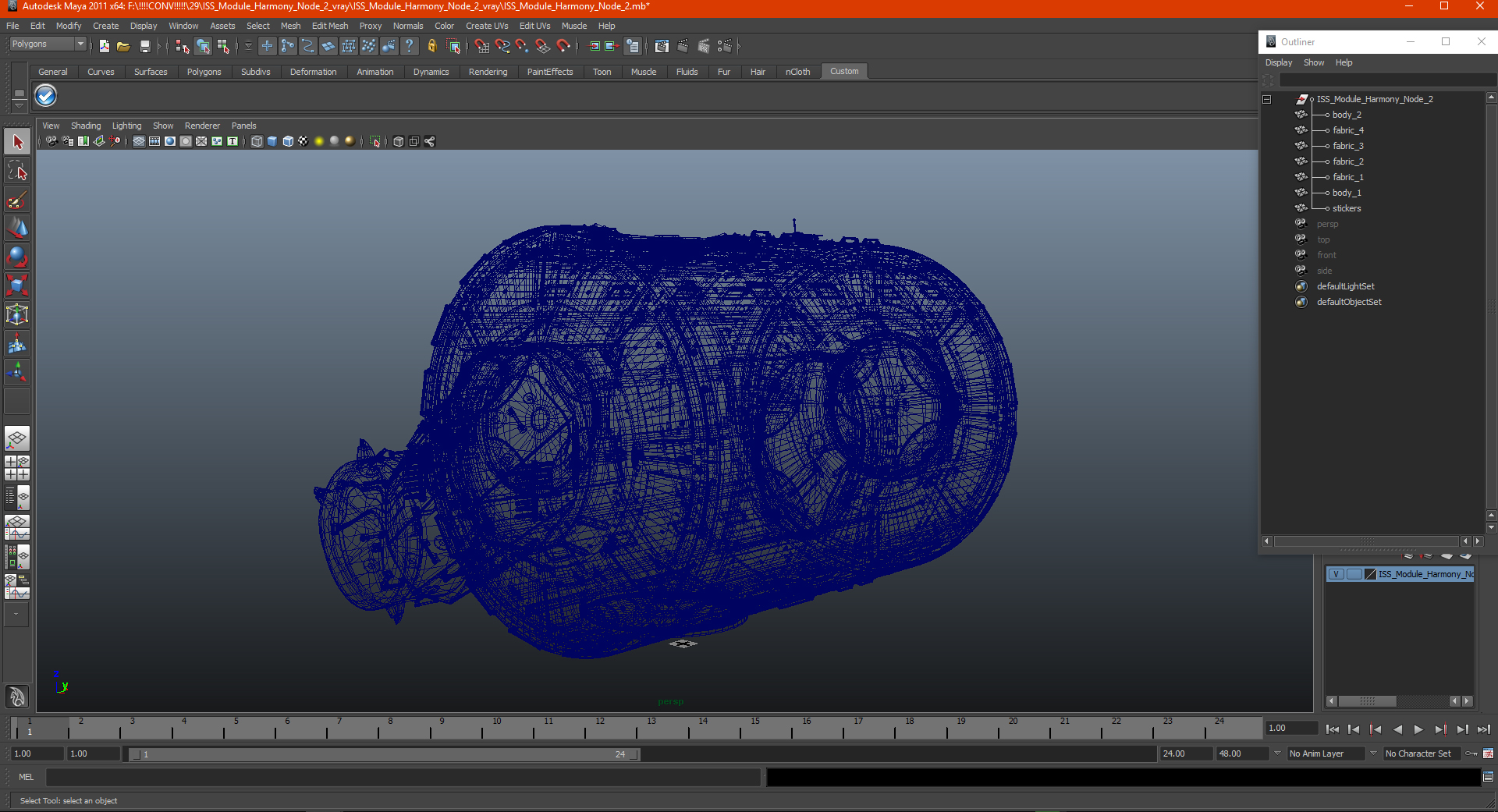
Task: Select fabric_3 in the Outliner
Action: [x=1347, y=146]
